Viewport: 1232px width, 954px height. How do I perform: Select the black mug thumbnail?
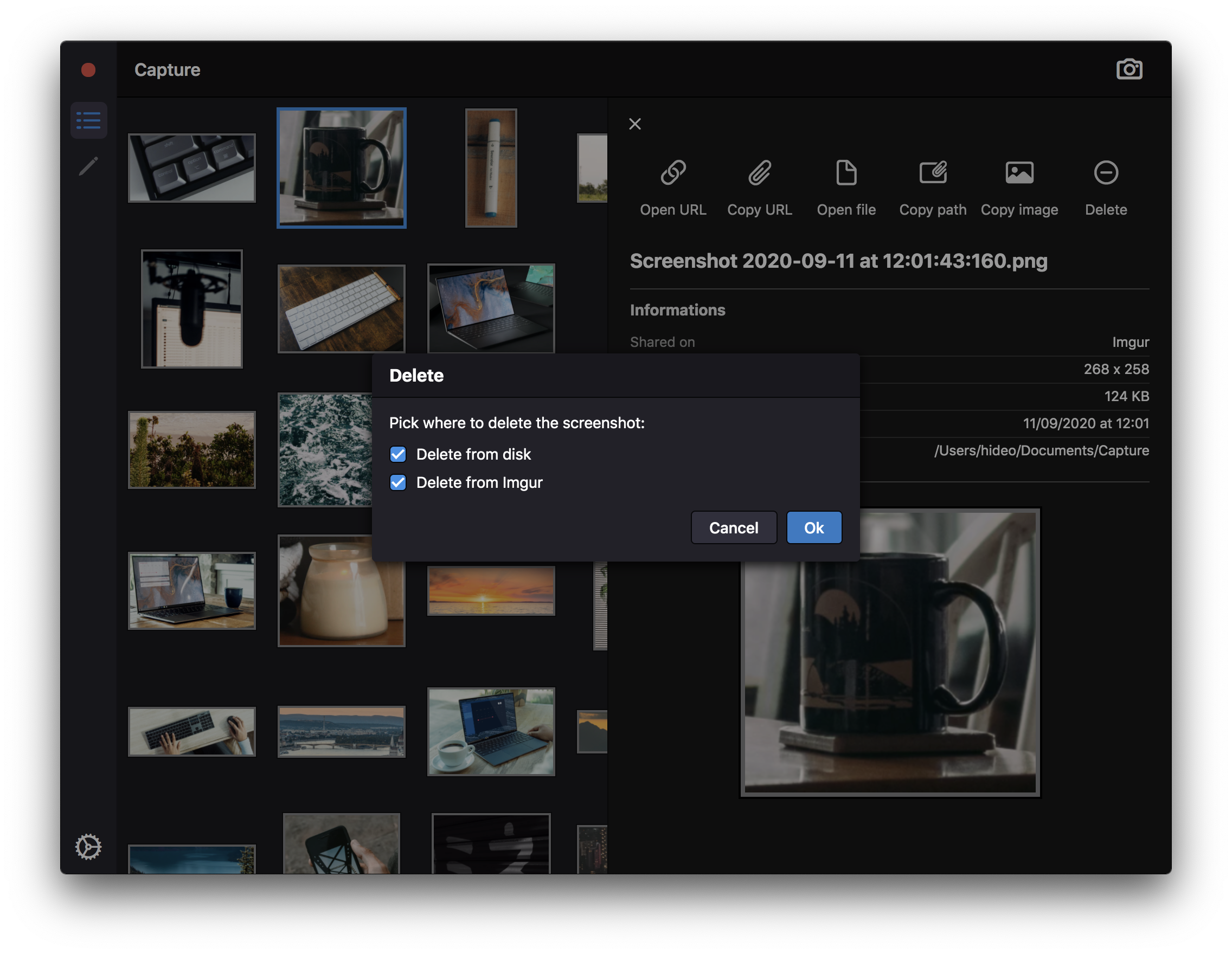pos(341,168)
